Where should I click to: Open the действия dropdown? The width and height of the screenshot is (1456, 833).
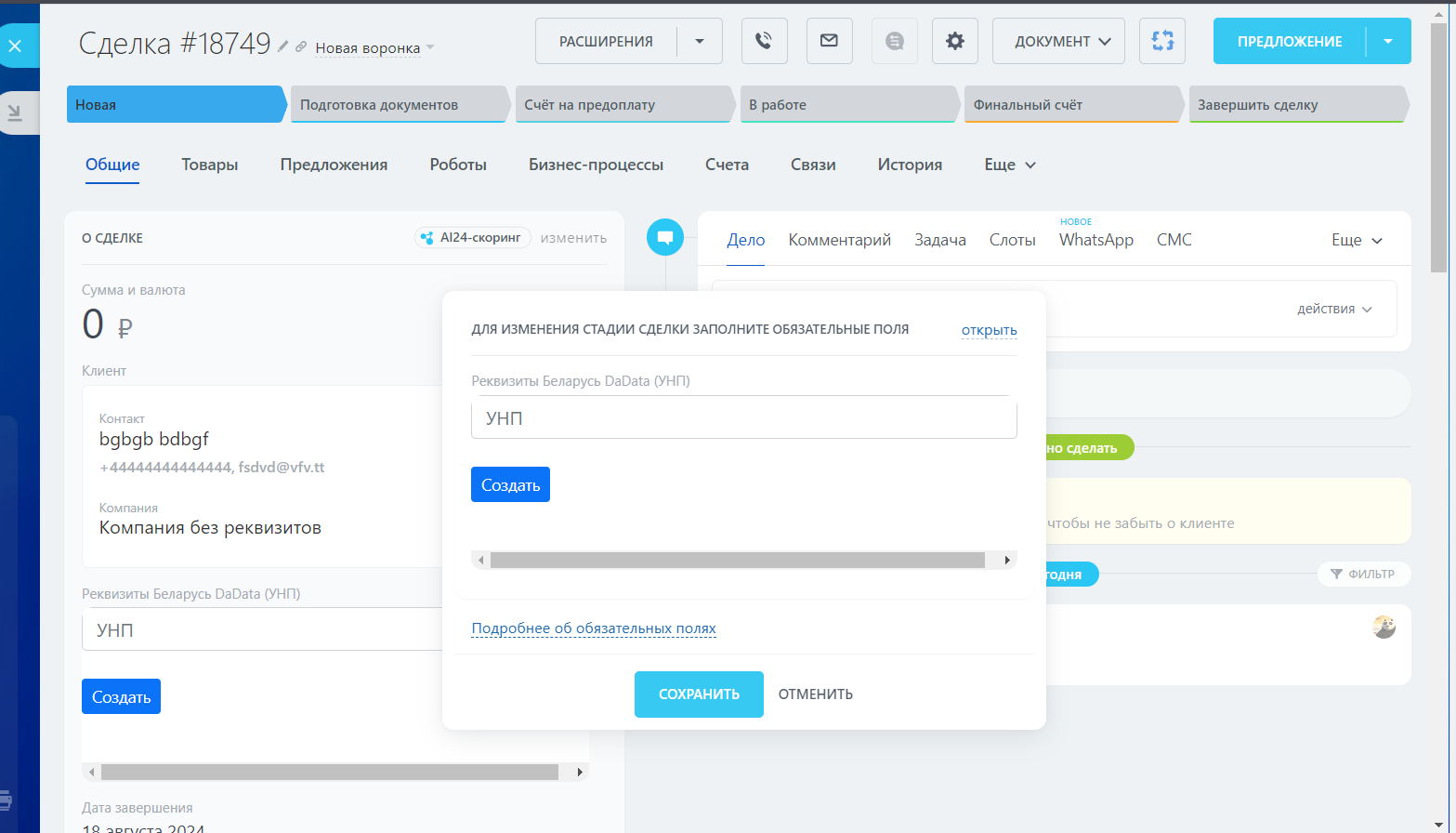click(x=1334, y=309)
